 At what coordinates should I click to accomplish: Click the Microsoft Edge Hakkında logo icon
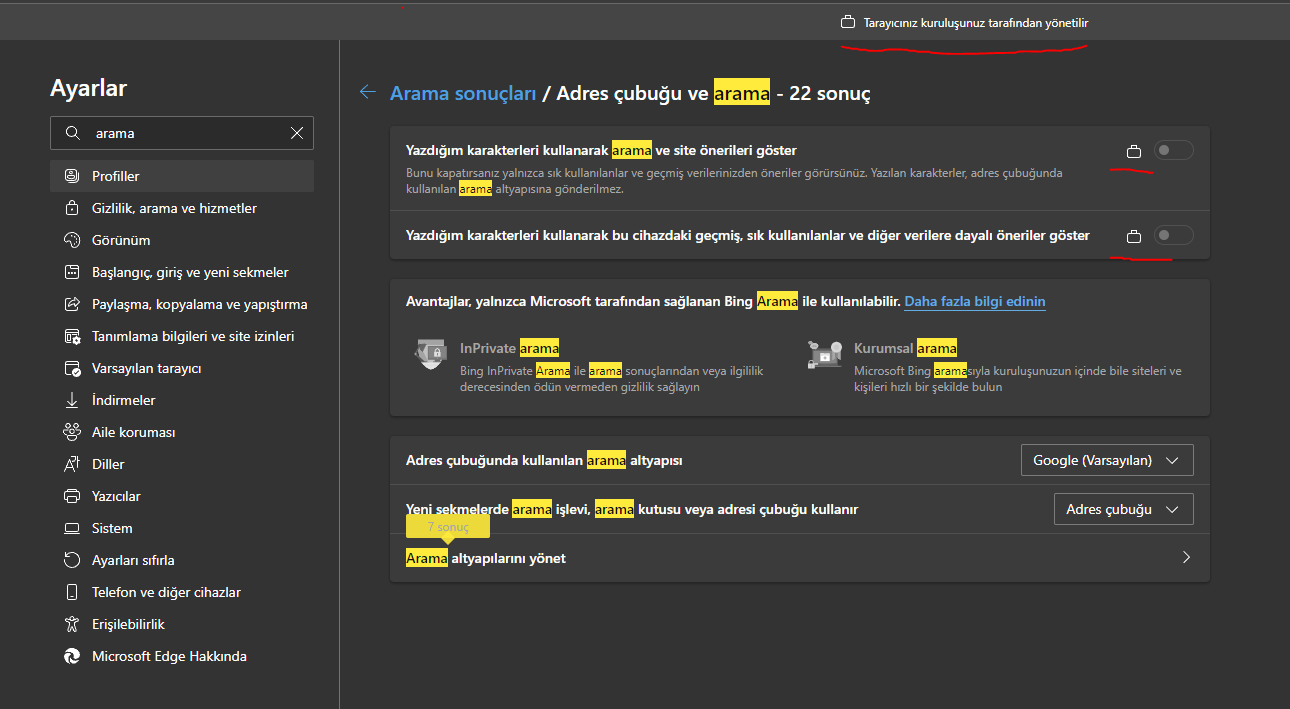click(x=72, y=656)
